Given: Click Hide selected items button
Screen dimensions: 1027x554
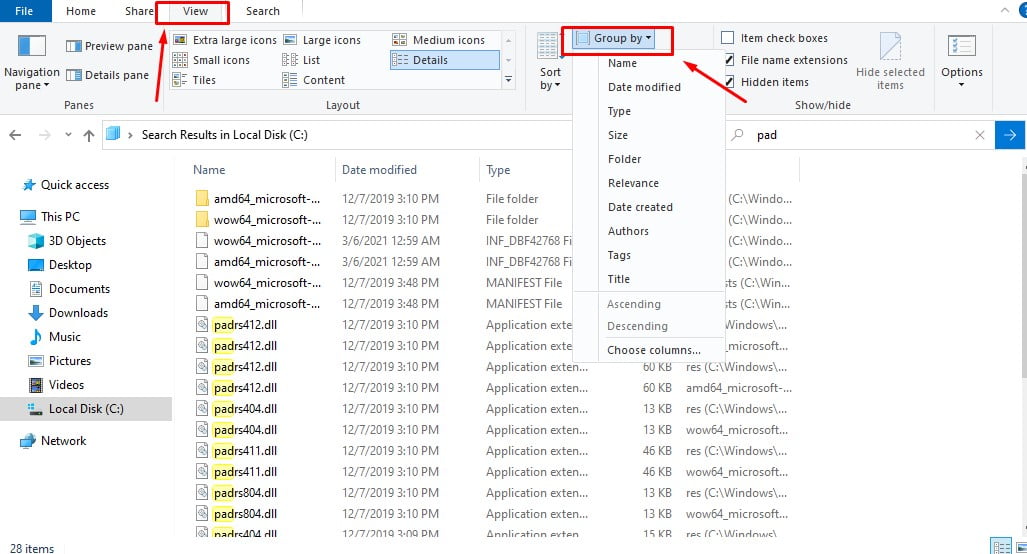Looking at the screenshot, I should point(889,62).
